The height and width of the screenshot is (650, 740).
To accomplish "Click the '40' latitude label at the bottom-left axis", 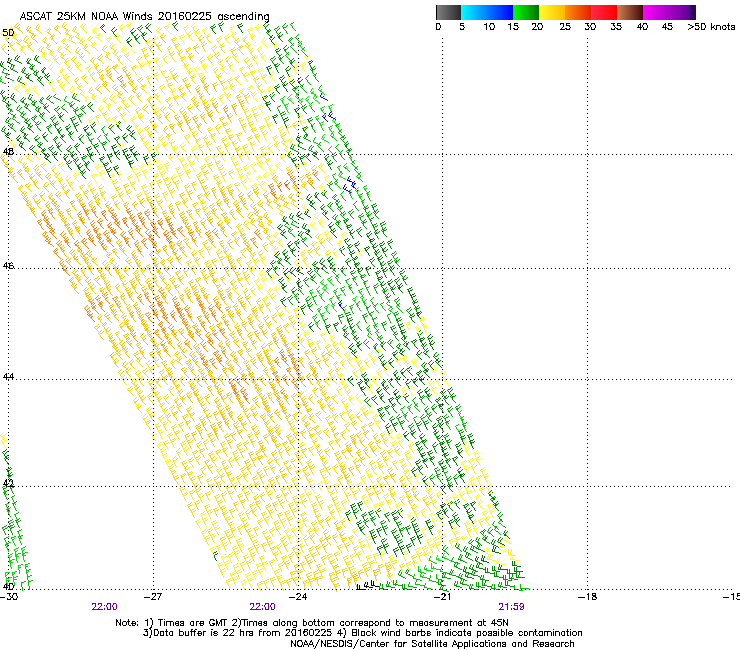I will pos(8,586).
